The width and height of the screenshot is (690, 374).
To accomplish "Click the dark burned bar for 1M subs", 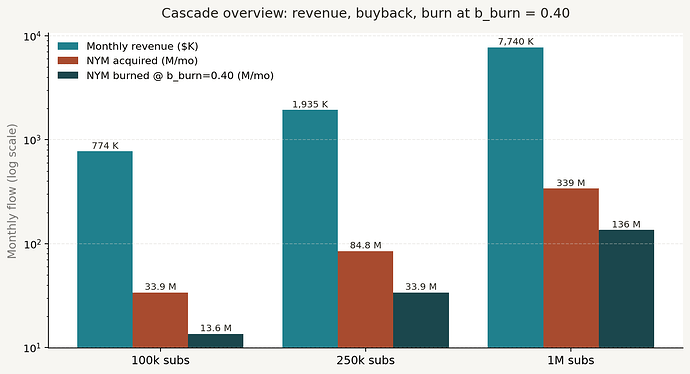I will (627, 289).
